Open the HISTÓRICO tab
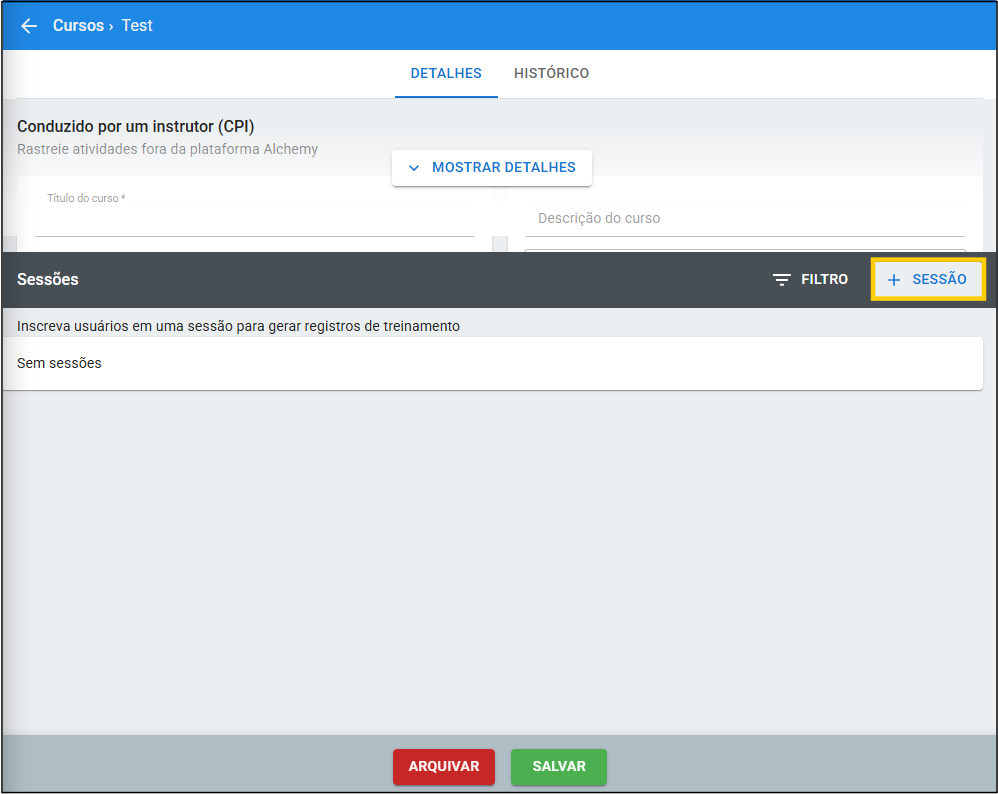The image size is (998, 794). [x=551, y=73]
